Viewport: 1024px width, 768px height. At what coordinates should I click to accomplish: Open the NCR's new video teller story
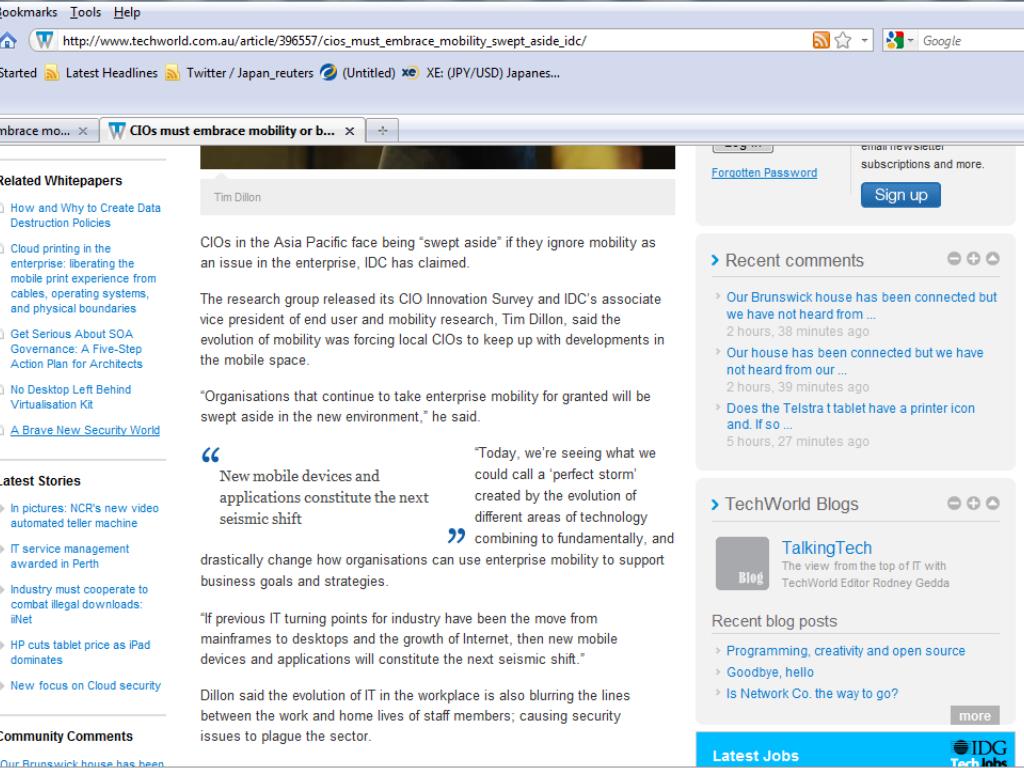pos(84,515)
